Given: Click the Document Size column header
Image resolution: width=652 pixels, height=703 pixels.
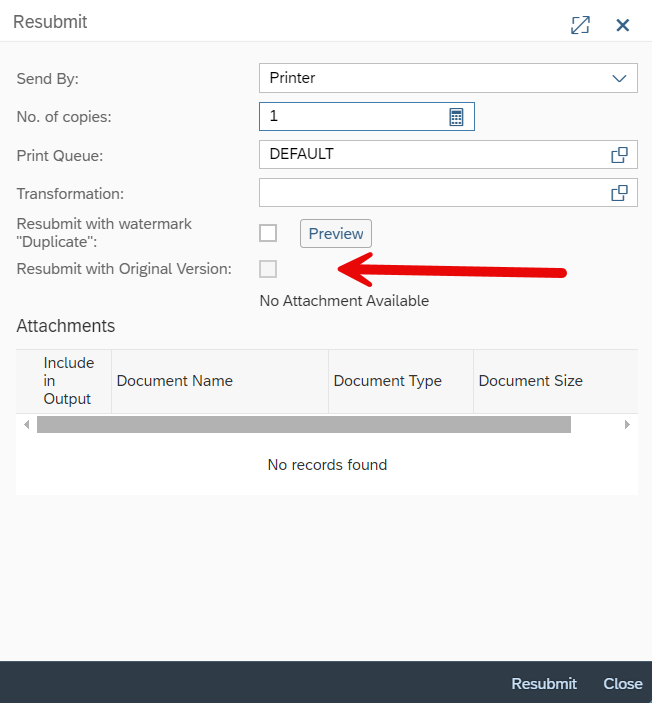Looking at the screenshot, I should coord(556,381).
